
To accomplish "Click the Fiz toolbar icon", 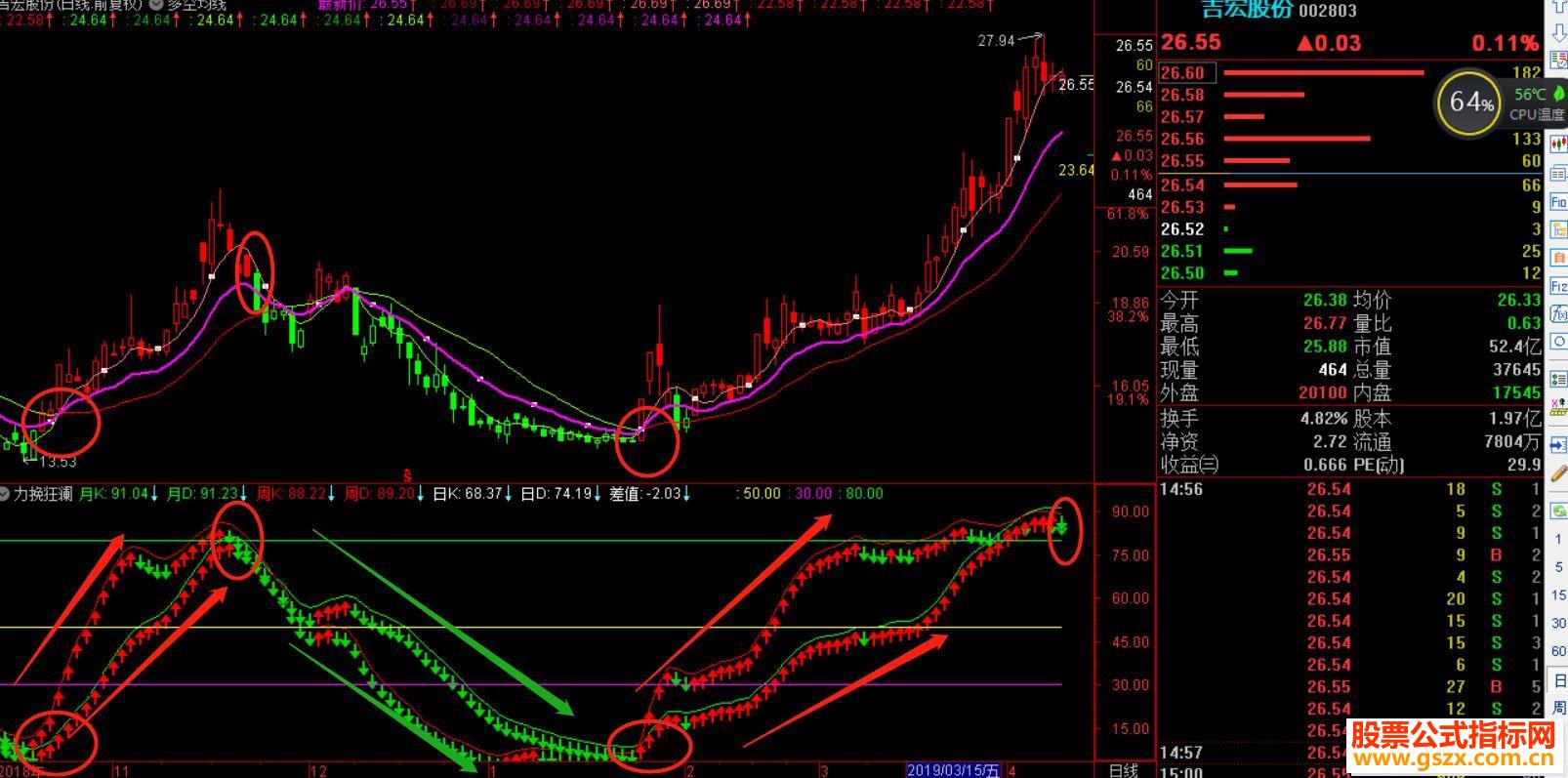I will [1558, 286].
